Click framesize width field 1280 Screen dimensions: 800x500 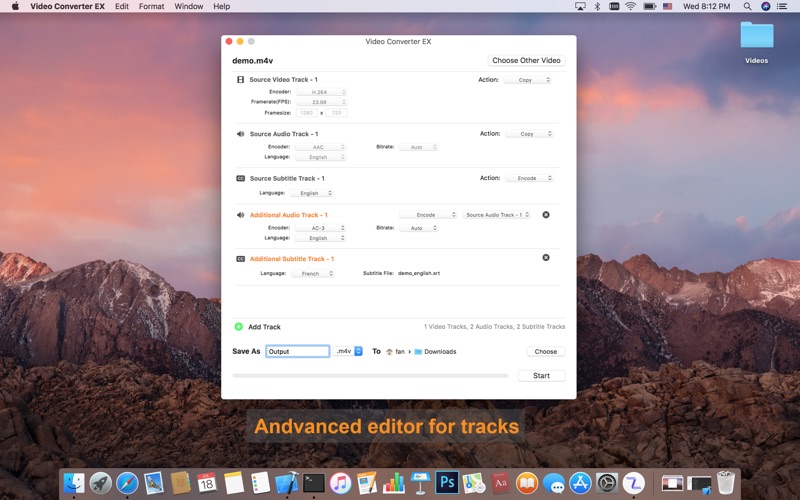pos(307,113)
